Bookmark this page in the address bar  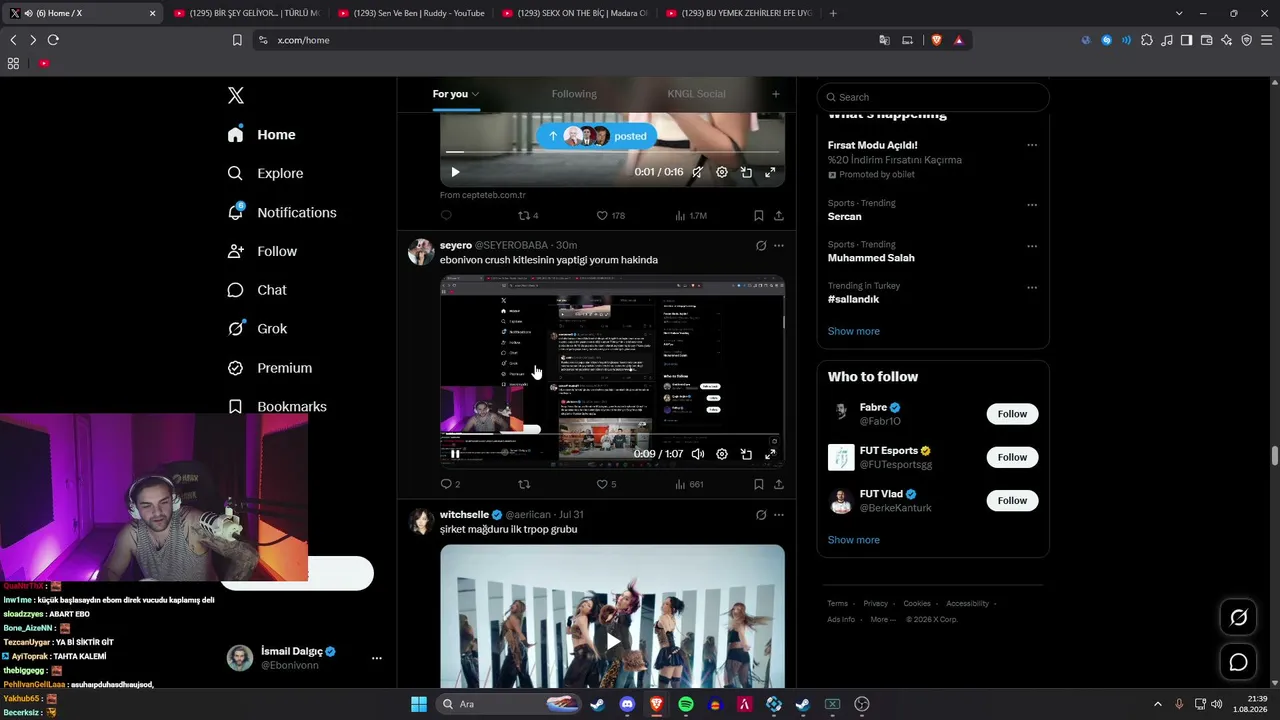point(237,40)
